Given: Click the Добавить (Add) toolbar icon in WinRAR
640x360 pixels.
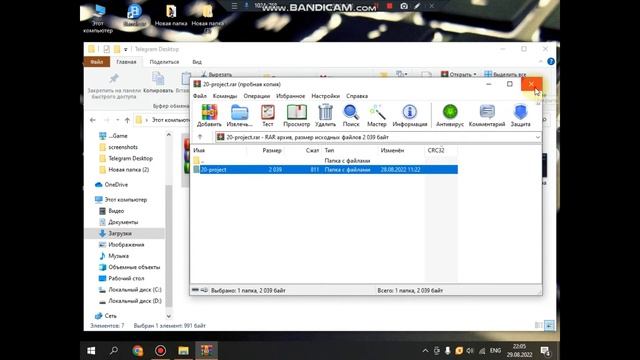Looking at the screenshot, I should point(209,115).
